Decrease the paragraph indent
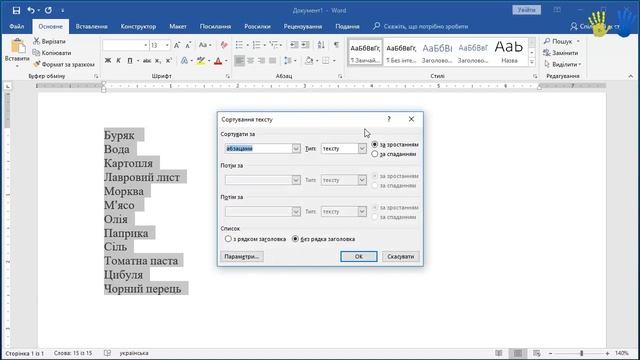The image size is (640, 360). 294,45
